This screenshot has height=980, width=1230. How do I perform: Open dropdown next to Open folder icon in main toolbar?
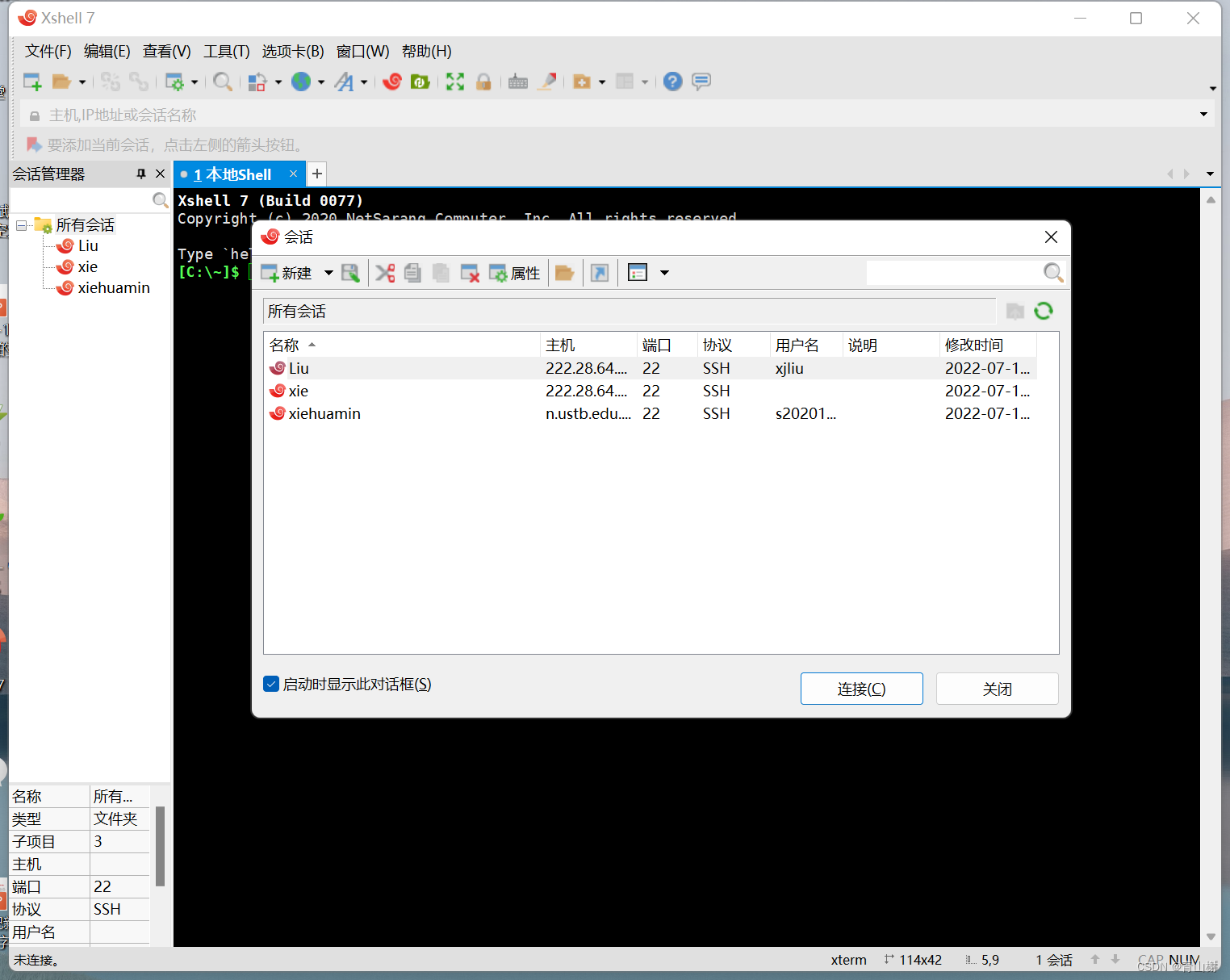(82, 82)
